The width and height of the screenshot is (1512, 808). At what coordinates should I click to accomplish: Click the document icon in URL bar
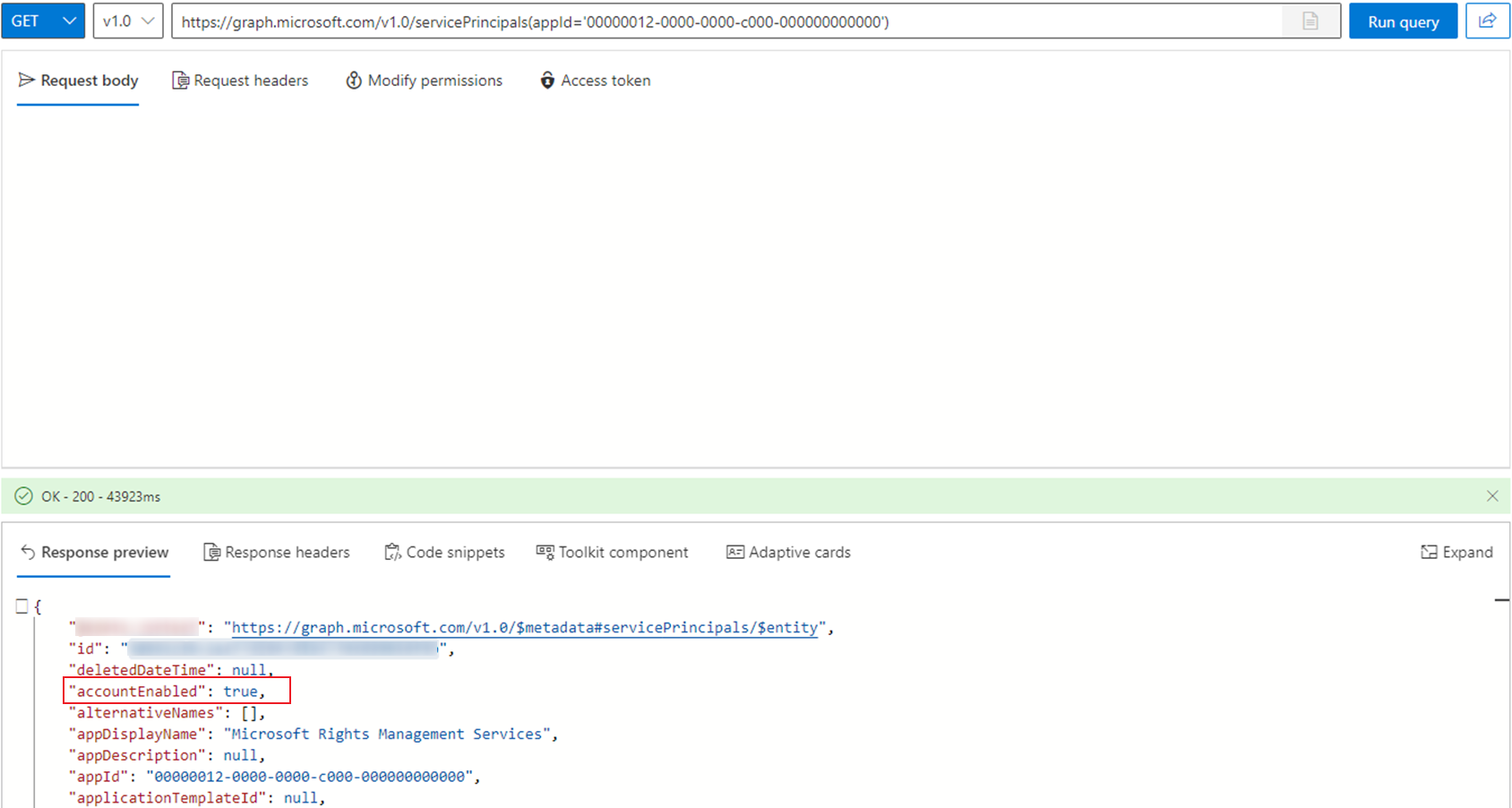click(1310, 21)
